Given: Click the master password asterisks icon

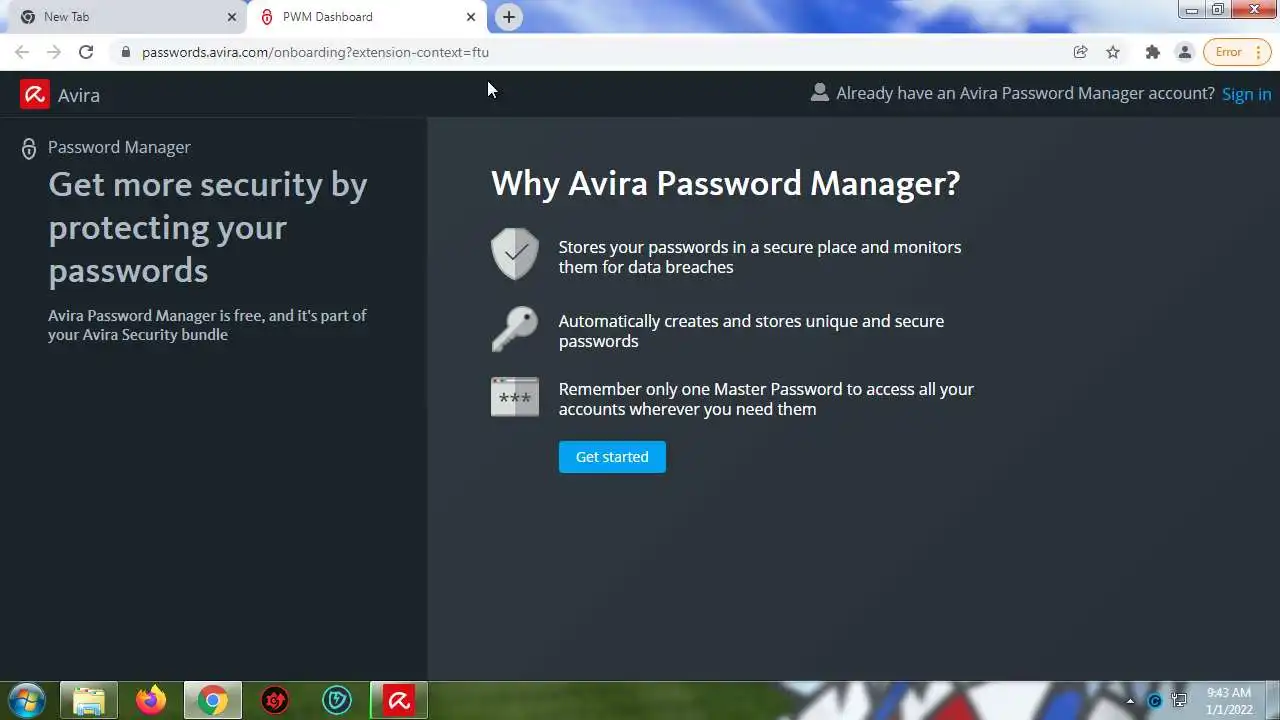Looking at the screenshot, I should click(515, 397).
